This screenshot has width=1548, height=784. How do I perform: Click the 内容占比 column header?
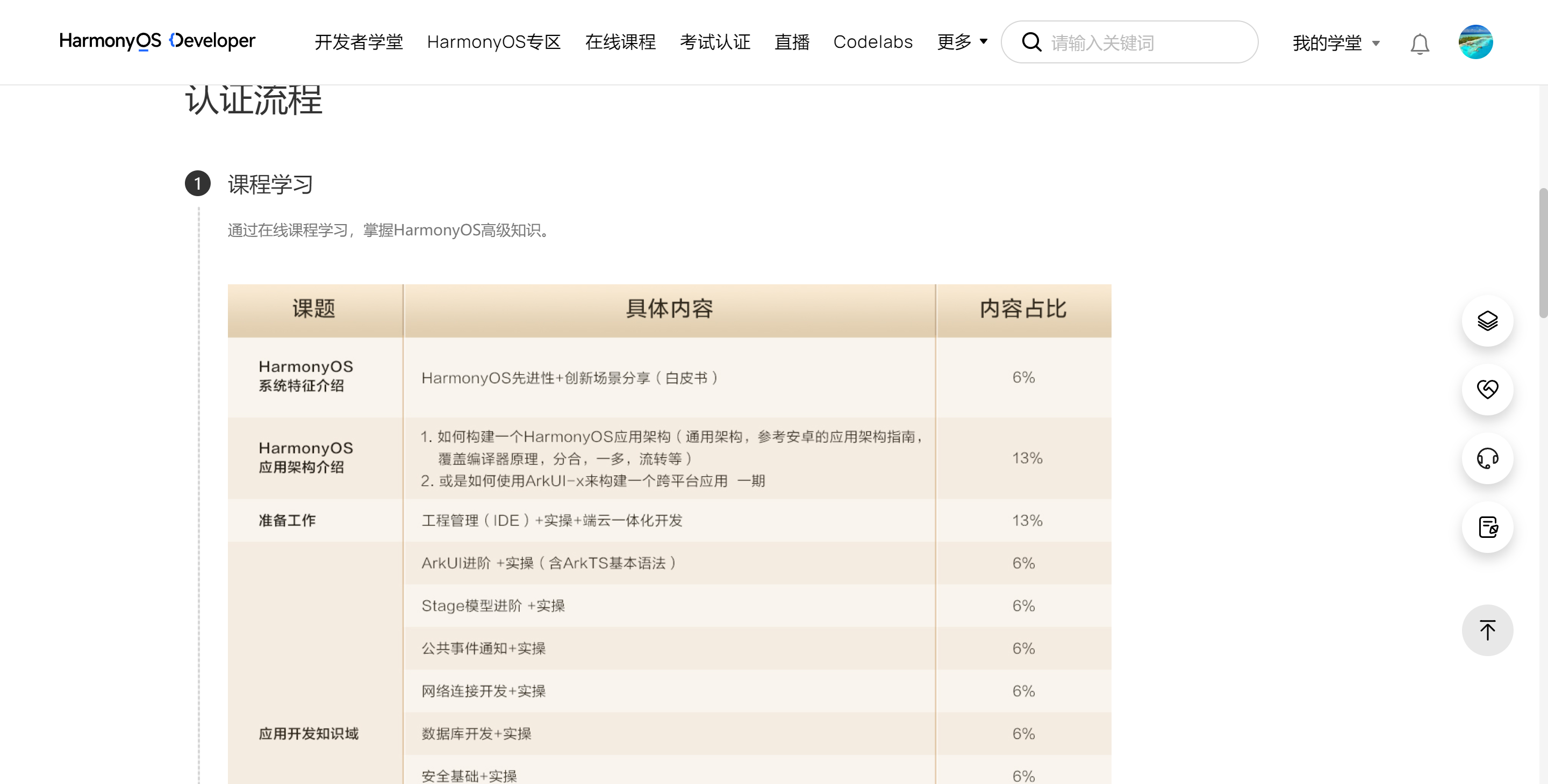pyautogui.click(x=1023, y=310)
